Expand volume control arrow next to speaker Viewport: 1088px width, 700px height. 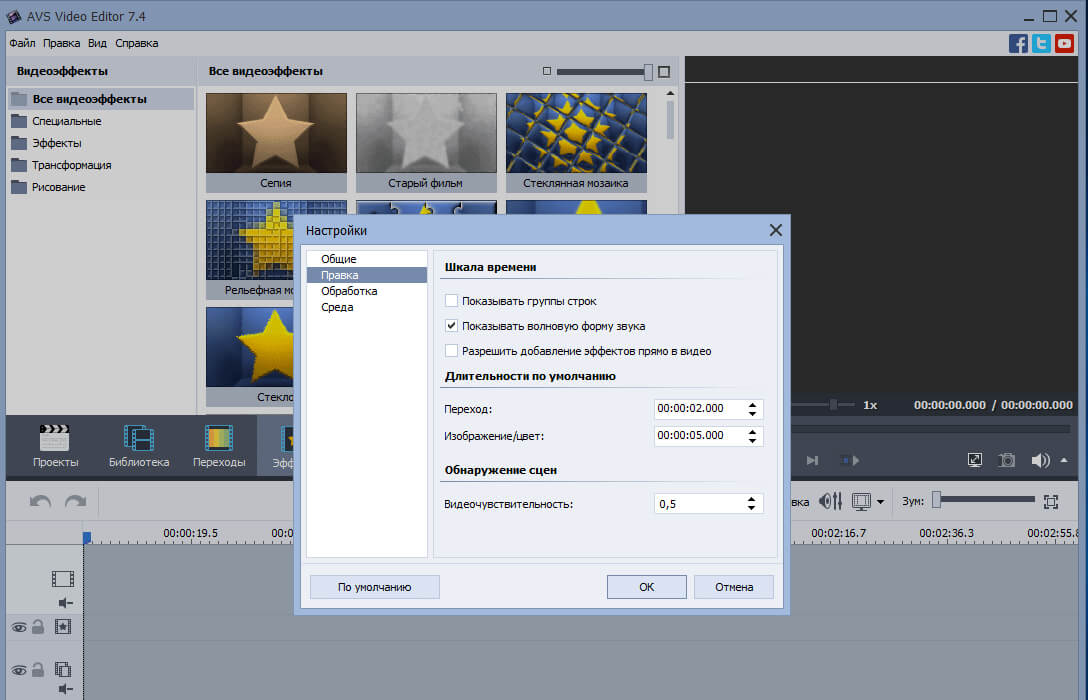1064,460
